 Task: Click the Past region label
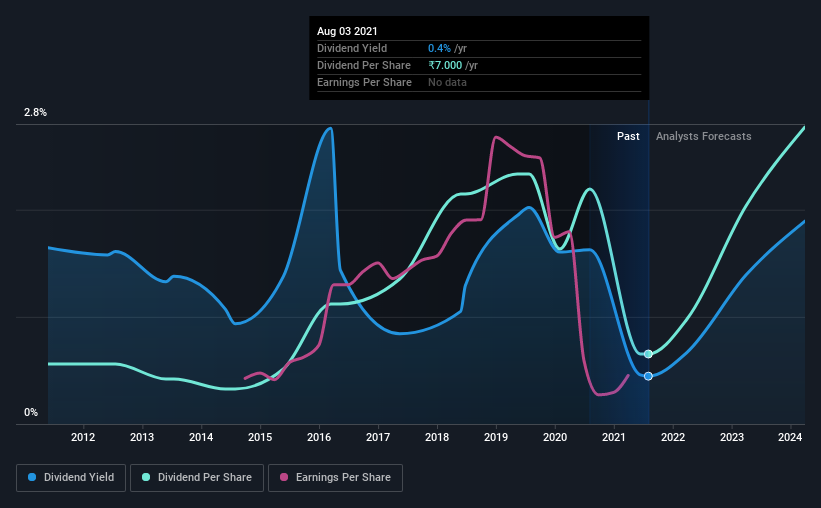pyautogui.click(x=628, y=136)
